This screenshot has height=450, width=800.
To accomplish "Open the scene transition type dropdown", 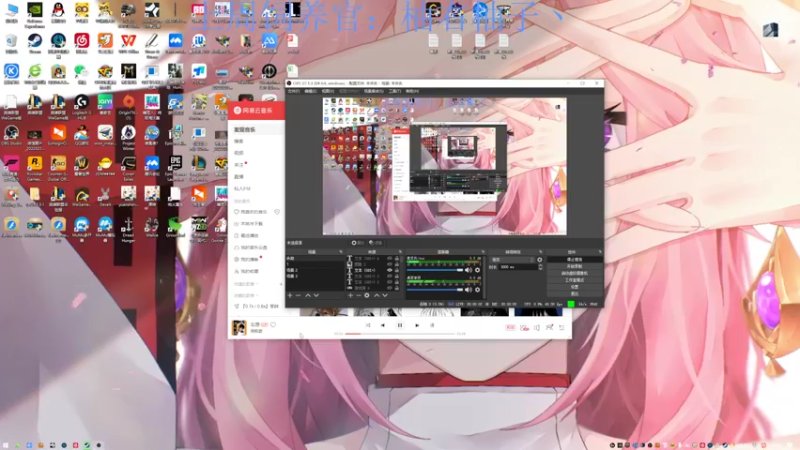I will click(512, 260).
